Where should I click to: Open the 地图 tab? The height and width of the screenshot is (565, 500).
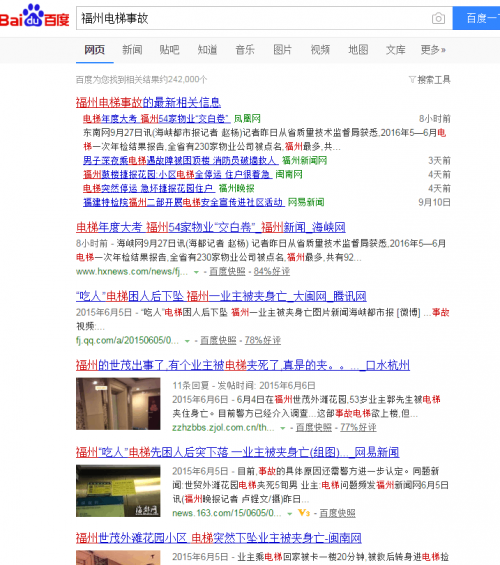coord(358,50)
